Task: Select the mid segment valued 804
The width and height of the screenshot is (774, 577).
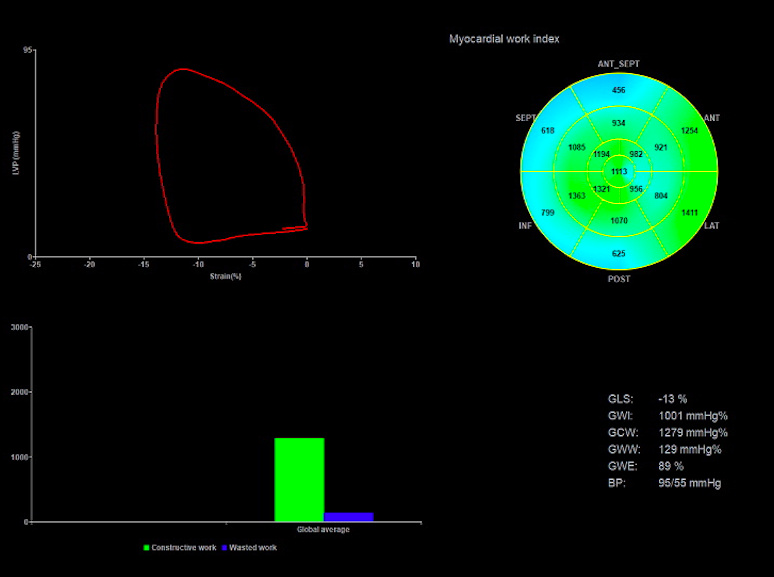Action: point(661,196)
